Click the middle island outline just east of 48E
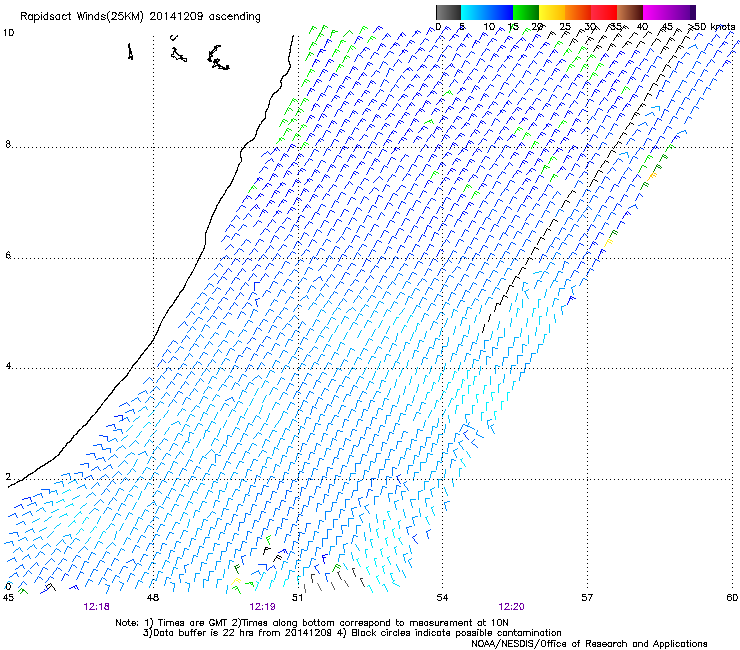 pos(178,54)
